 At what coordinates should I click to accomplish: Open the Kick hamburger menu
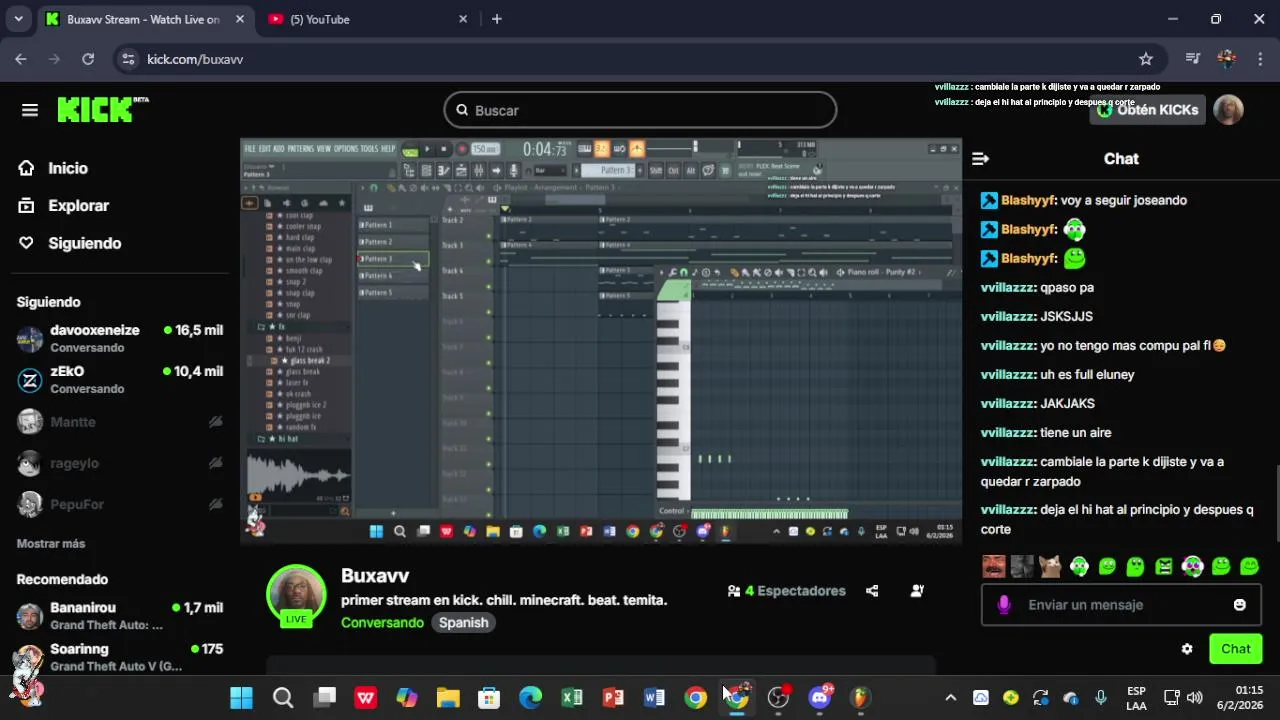(x=30, y=110)
